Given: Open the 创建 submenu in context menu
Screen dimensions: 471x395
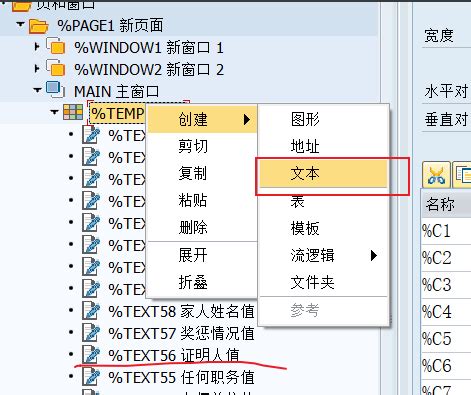Looking at the screenshot, I should tap(202, 119).
